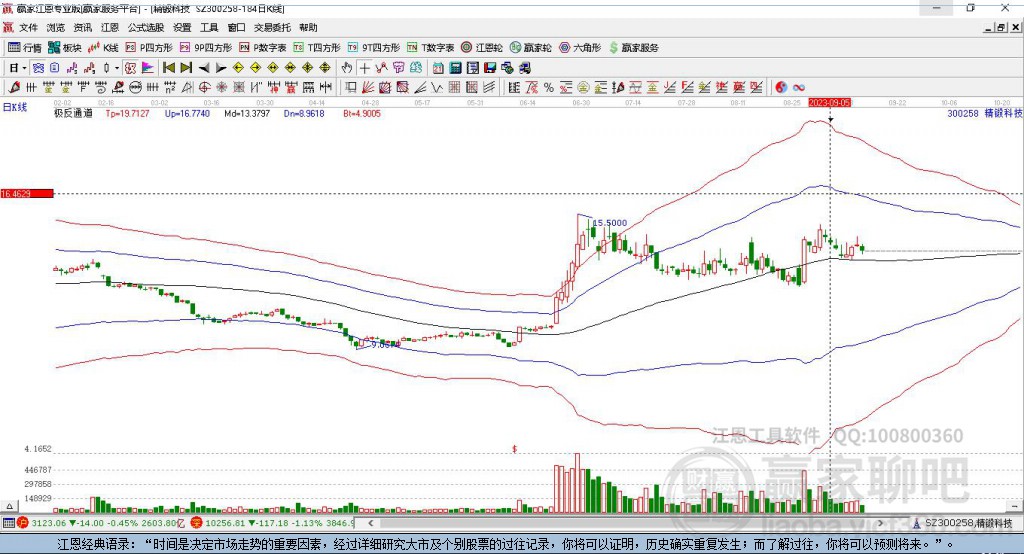1024x554 pixels.
Task: Jump to first bar icon
Action: pyautogui.click(x=168, y=68)
